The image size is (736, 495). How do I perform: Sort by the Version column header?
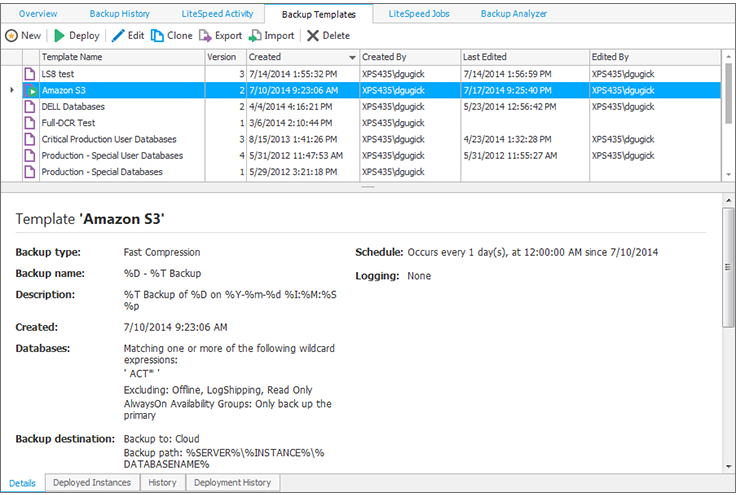click(x=226, y=57)
